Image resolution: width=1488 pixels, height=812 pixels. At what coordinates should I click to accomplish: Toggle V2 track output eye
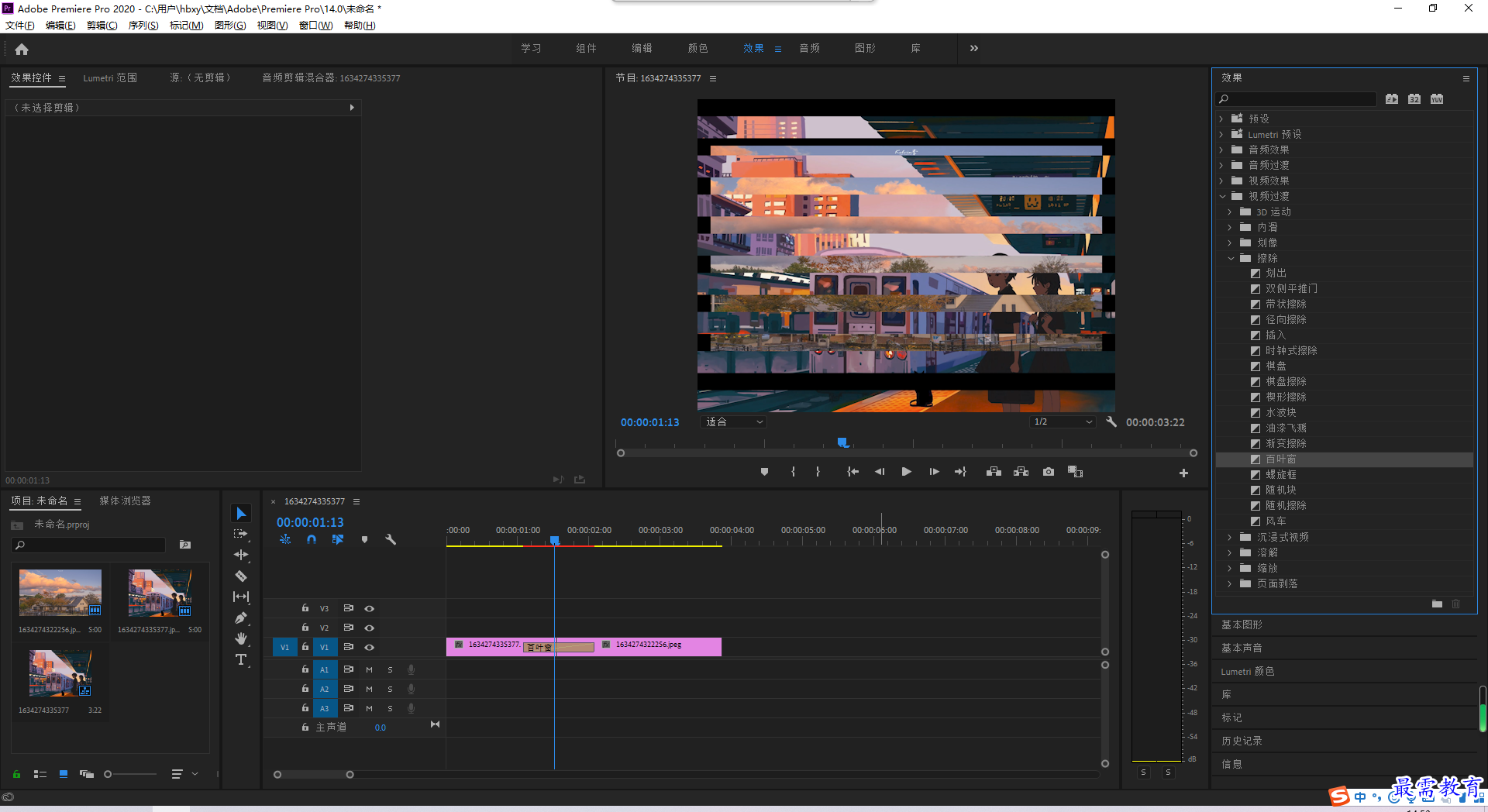(x=370, y=628)
